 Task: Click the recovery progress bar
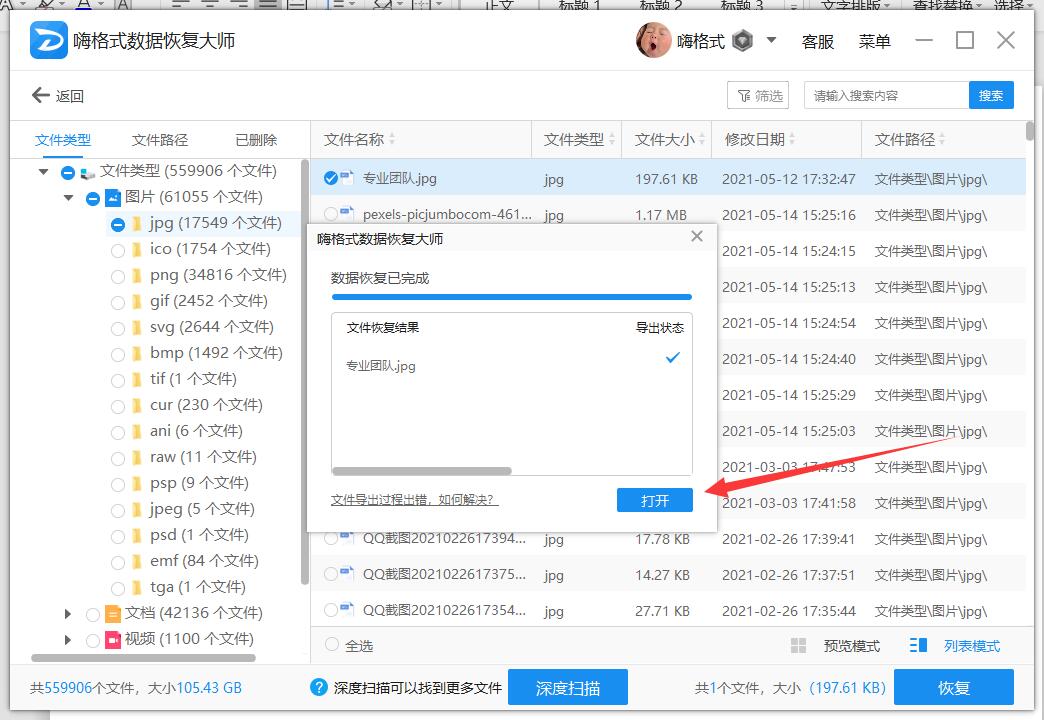pyautogui.click(x=511, y=297)
